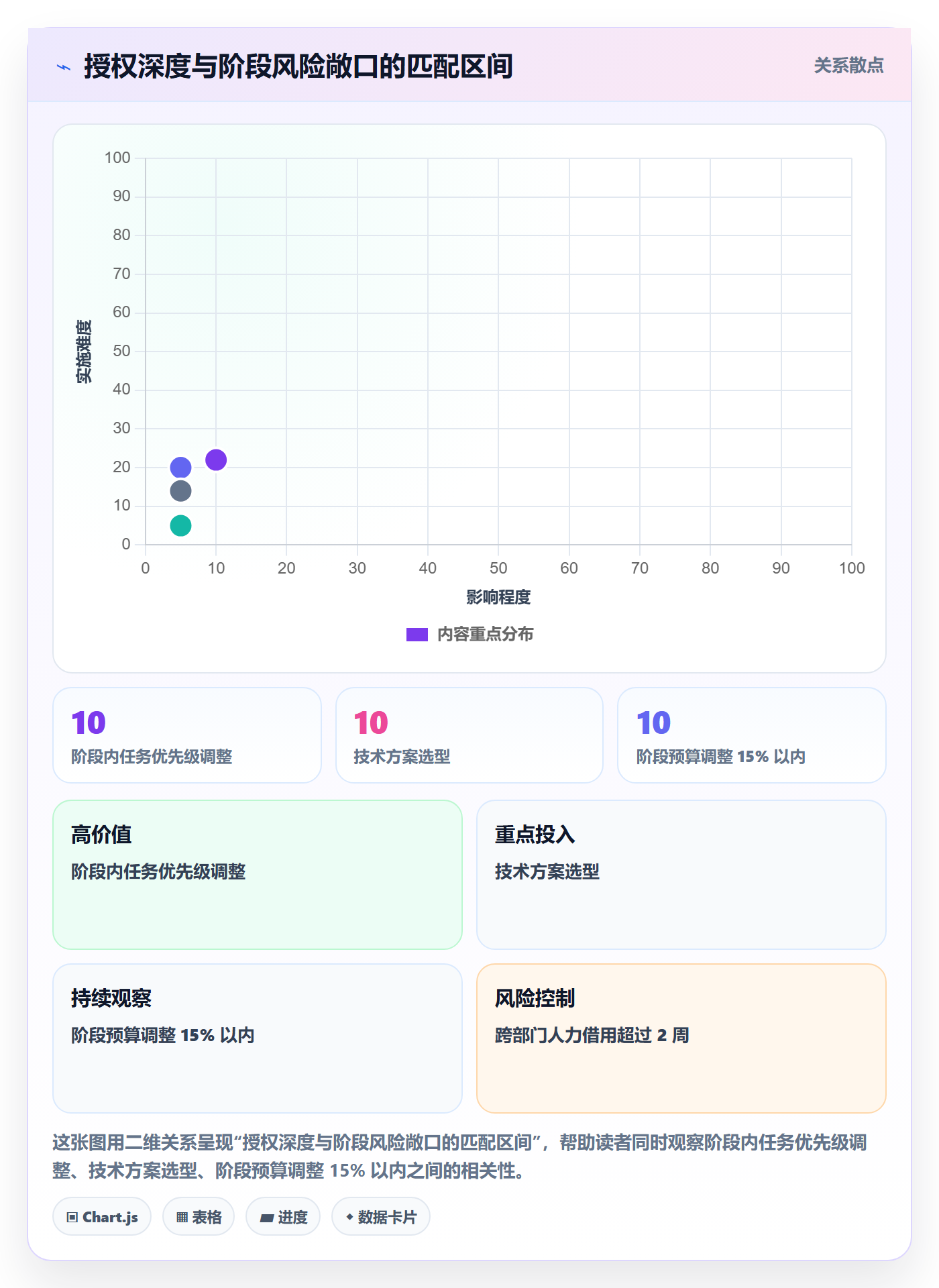
Task: Click the 表格 tag chip
Action: tap(199, 1217)
